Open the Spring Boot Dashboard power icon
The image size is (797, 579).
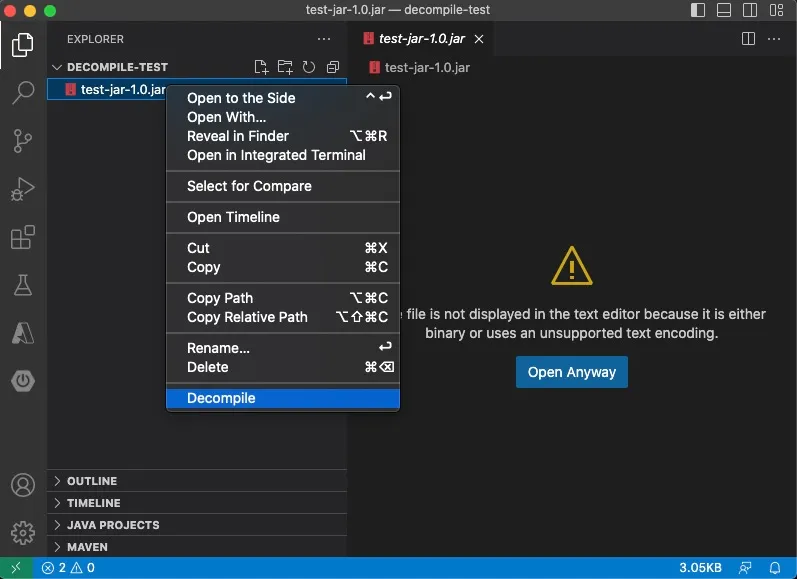click(23, 381)
